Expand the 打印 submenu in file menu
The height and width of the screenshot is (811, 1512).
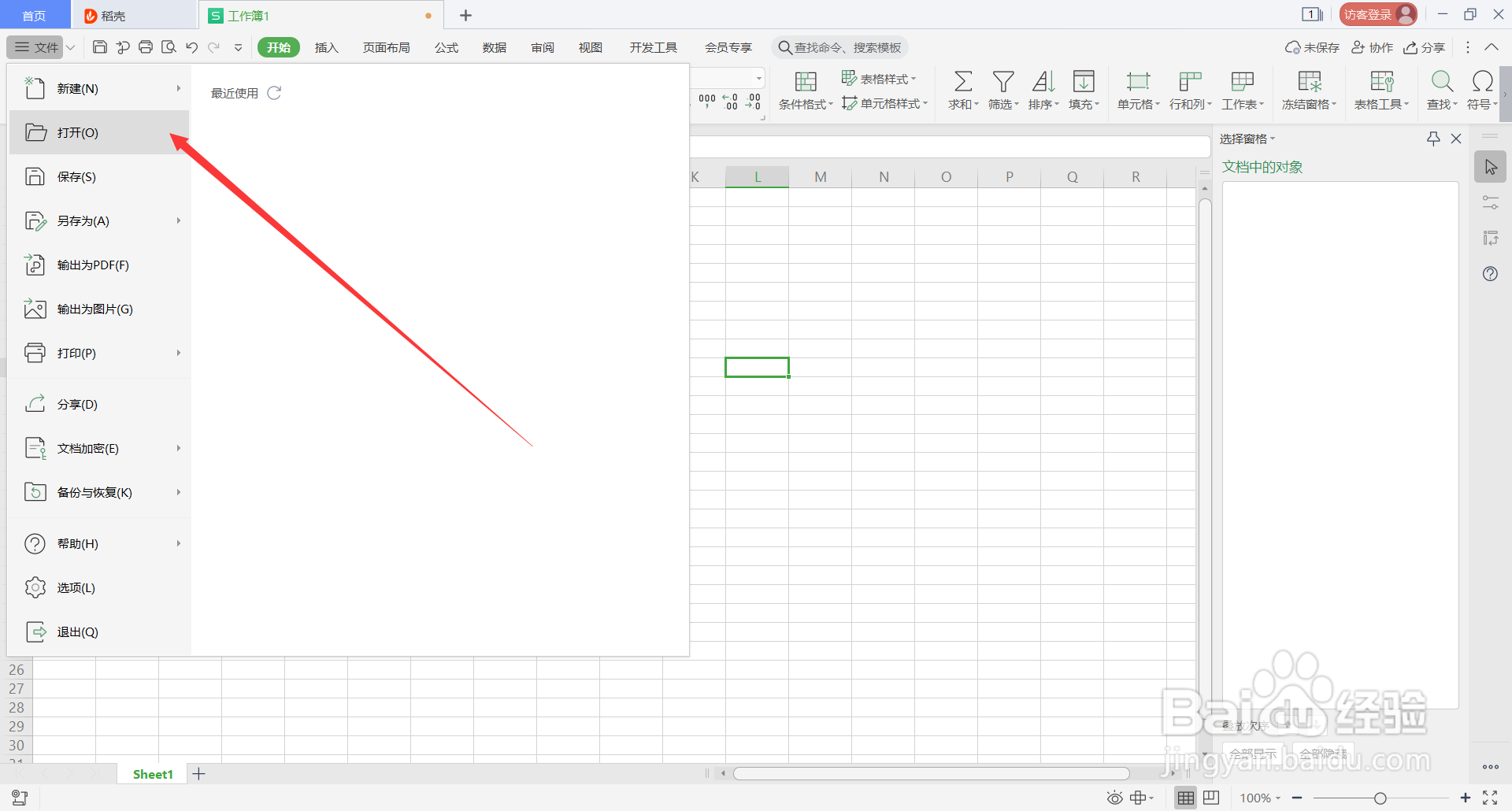[x=179, y=353]
